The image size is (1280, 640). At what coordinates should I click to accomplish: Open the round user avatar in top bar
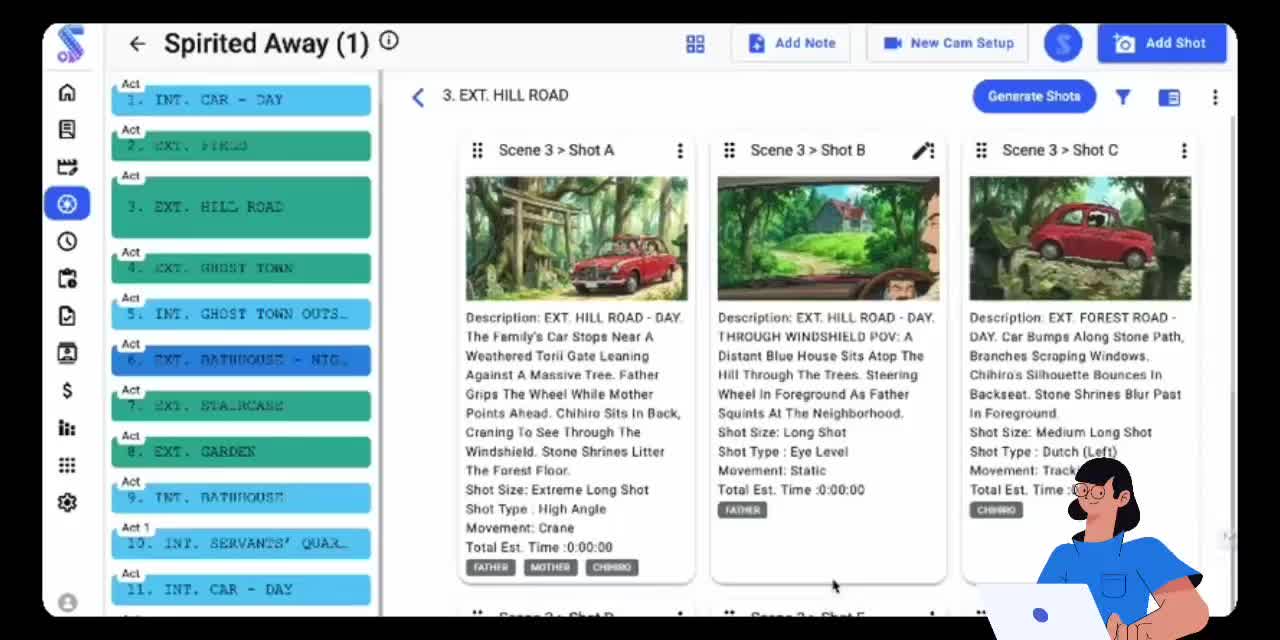pos(1063,43)
